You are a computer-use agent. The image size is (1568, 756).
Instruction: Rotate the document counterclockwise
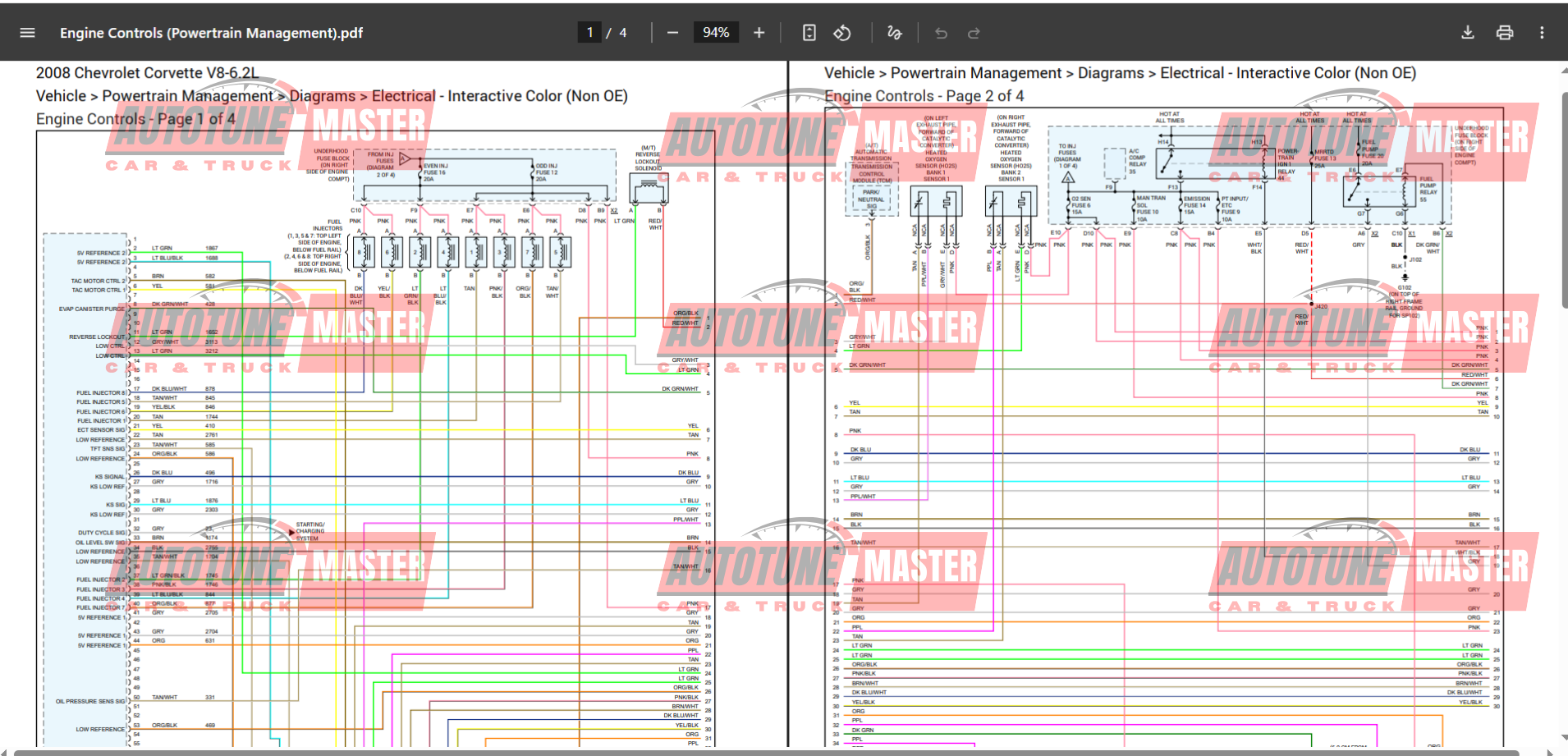pyautogui.click(x=842, y=33)
